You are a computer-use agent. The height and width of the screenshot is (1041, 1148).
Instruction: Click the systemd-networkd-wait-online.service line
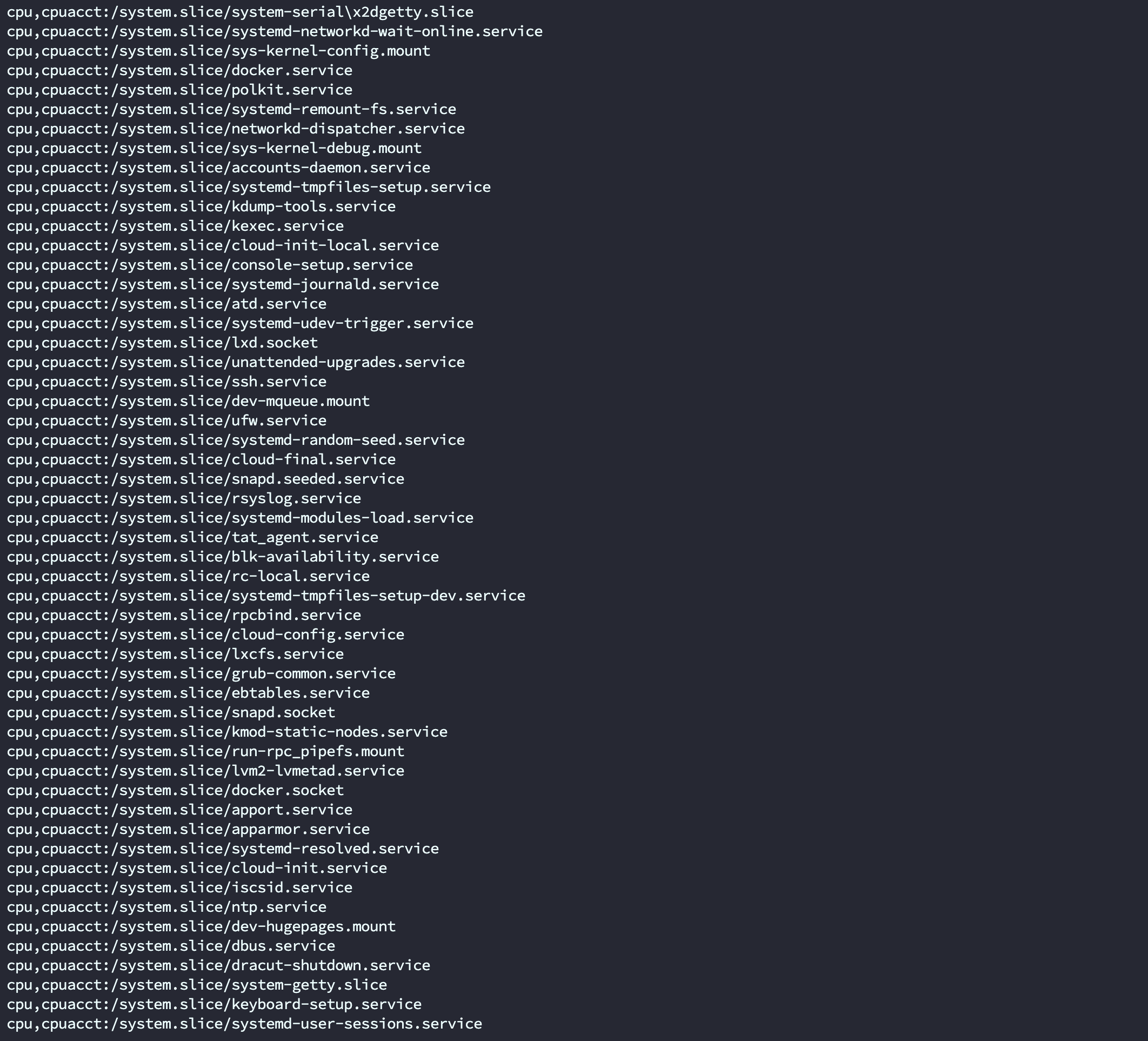tap(275, 31)
